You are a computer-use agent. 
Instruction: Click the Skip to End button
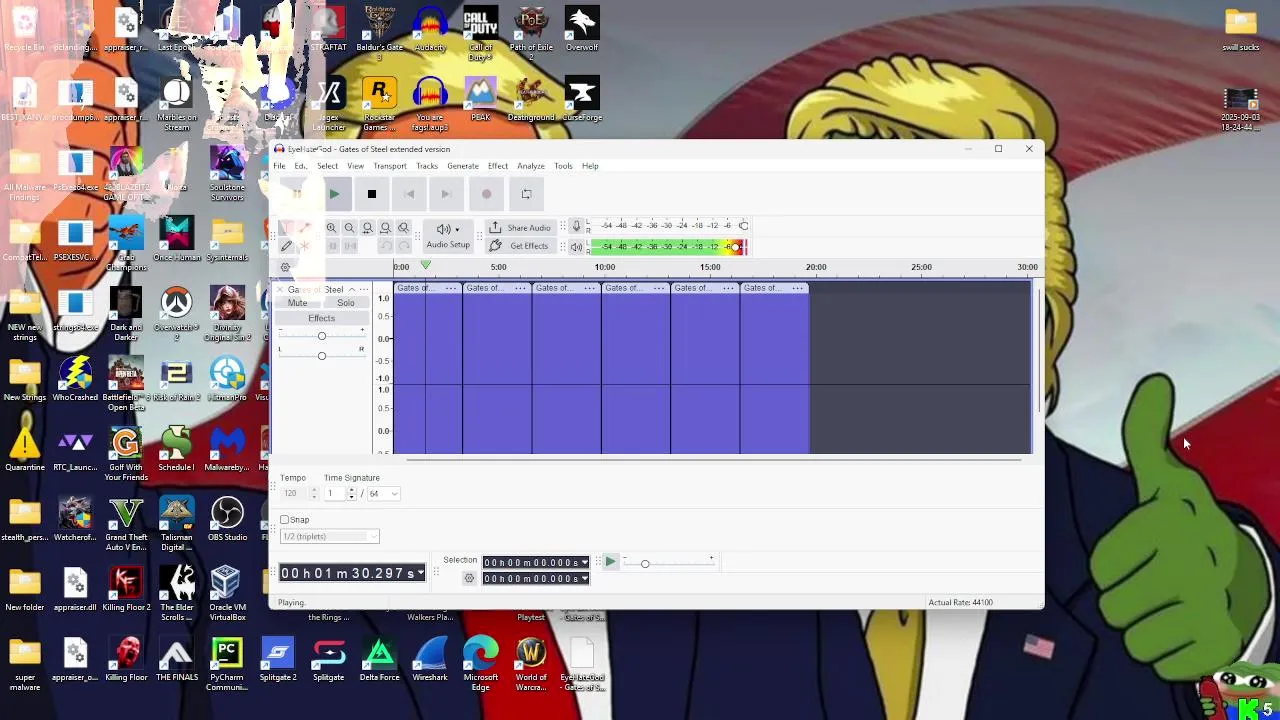pos(446,194)
